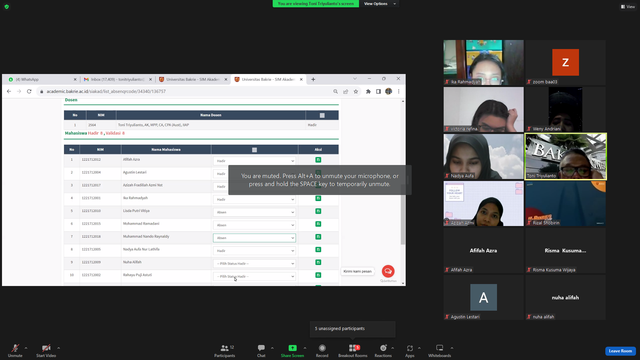Open the Zoom Apps button

click(x=409, y=350)
